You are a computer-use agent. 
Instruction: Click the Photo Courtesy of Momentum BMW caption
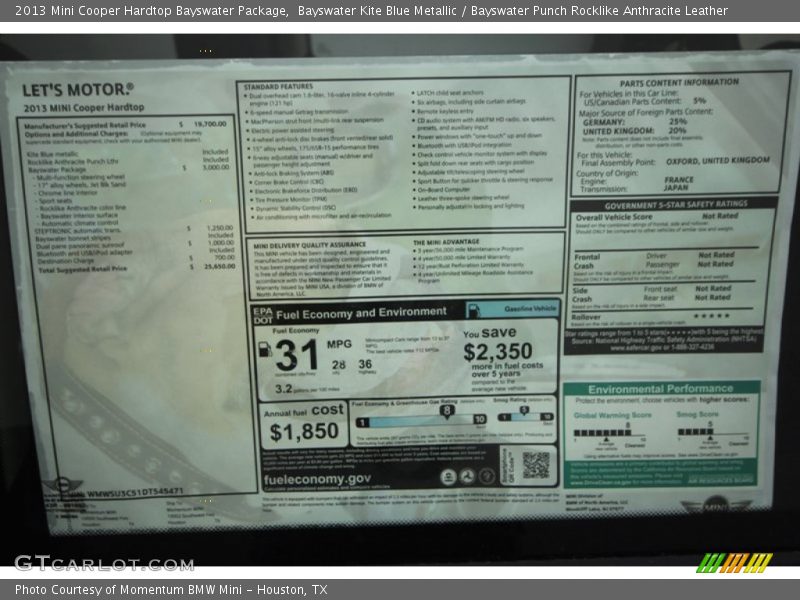(x=170, y=590)
